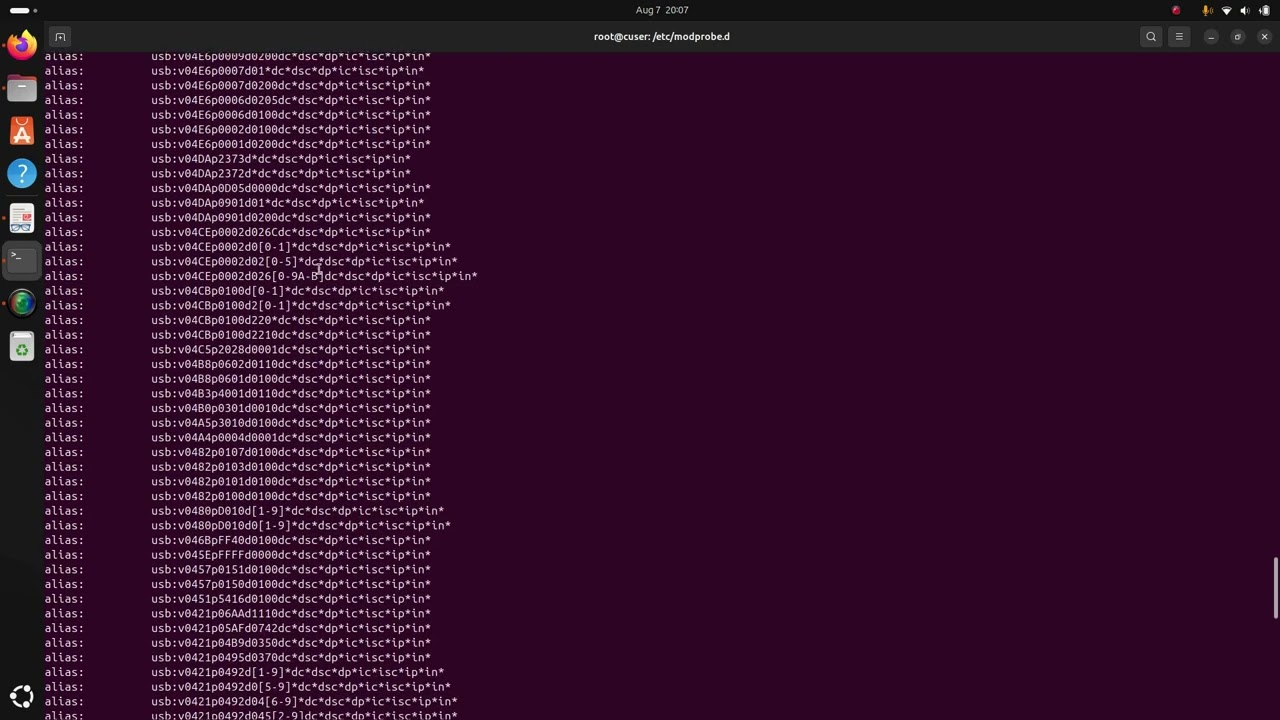Click the volume speaker tray icon
The width and height of the screenshot is (1280, 720).
pyautogui.click(x=1245, y=10)
